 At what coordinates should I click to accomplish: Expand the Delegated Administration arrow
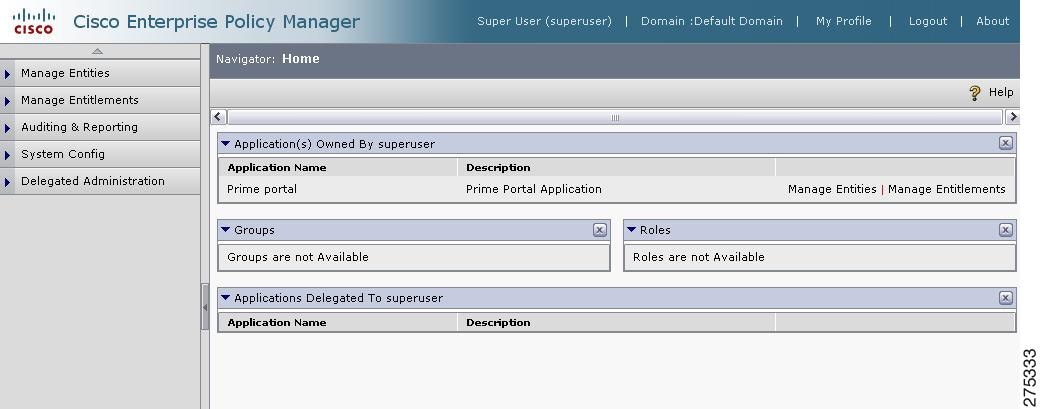7,182
